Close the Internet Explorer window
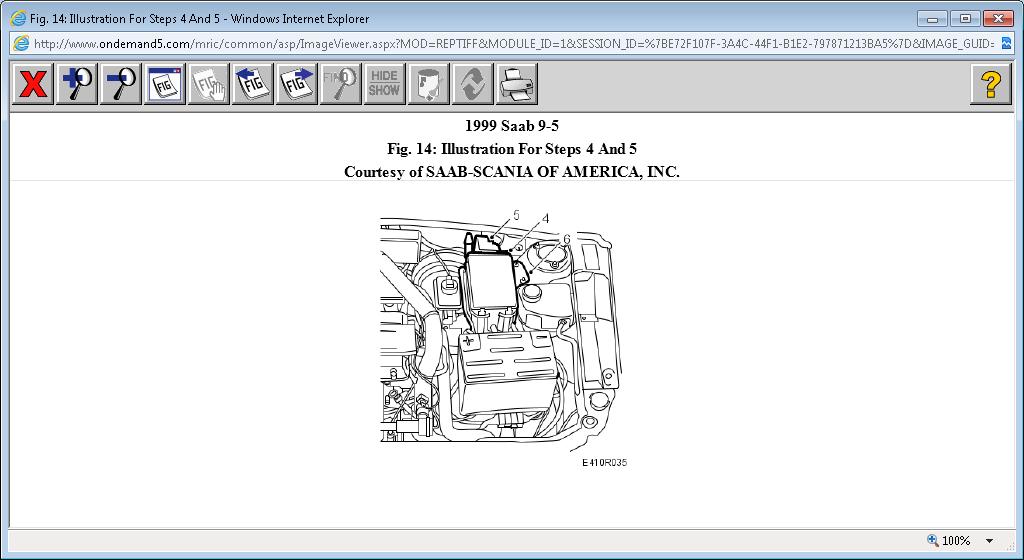 point(998,19)
